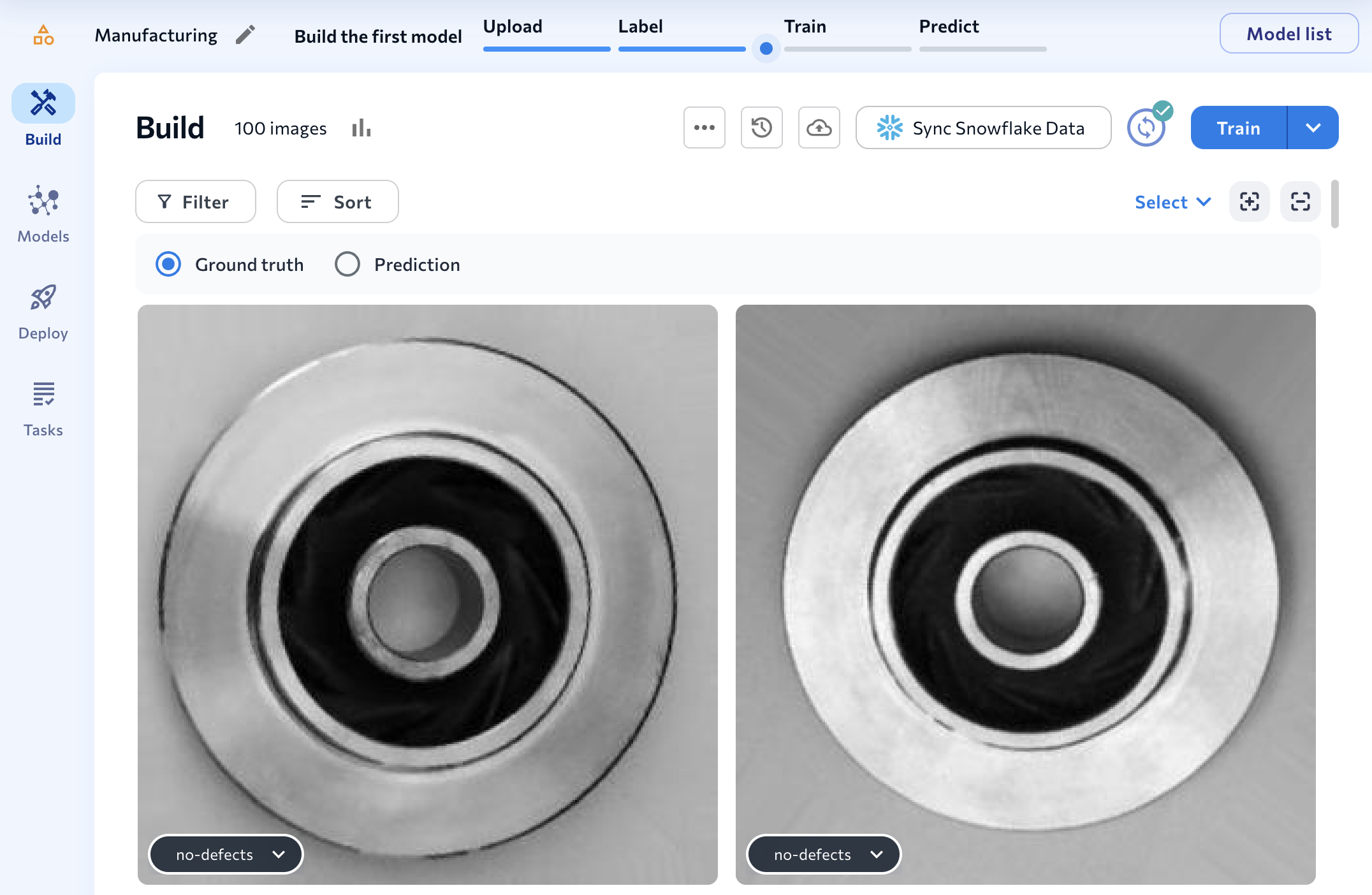Click the Sync Snowflake Data button
The height and width of the screenshot is (895, 1372).
(x=983, y=128)
